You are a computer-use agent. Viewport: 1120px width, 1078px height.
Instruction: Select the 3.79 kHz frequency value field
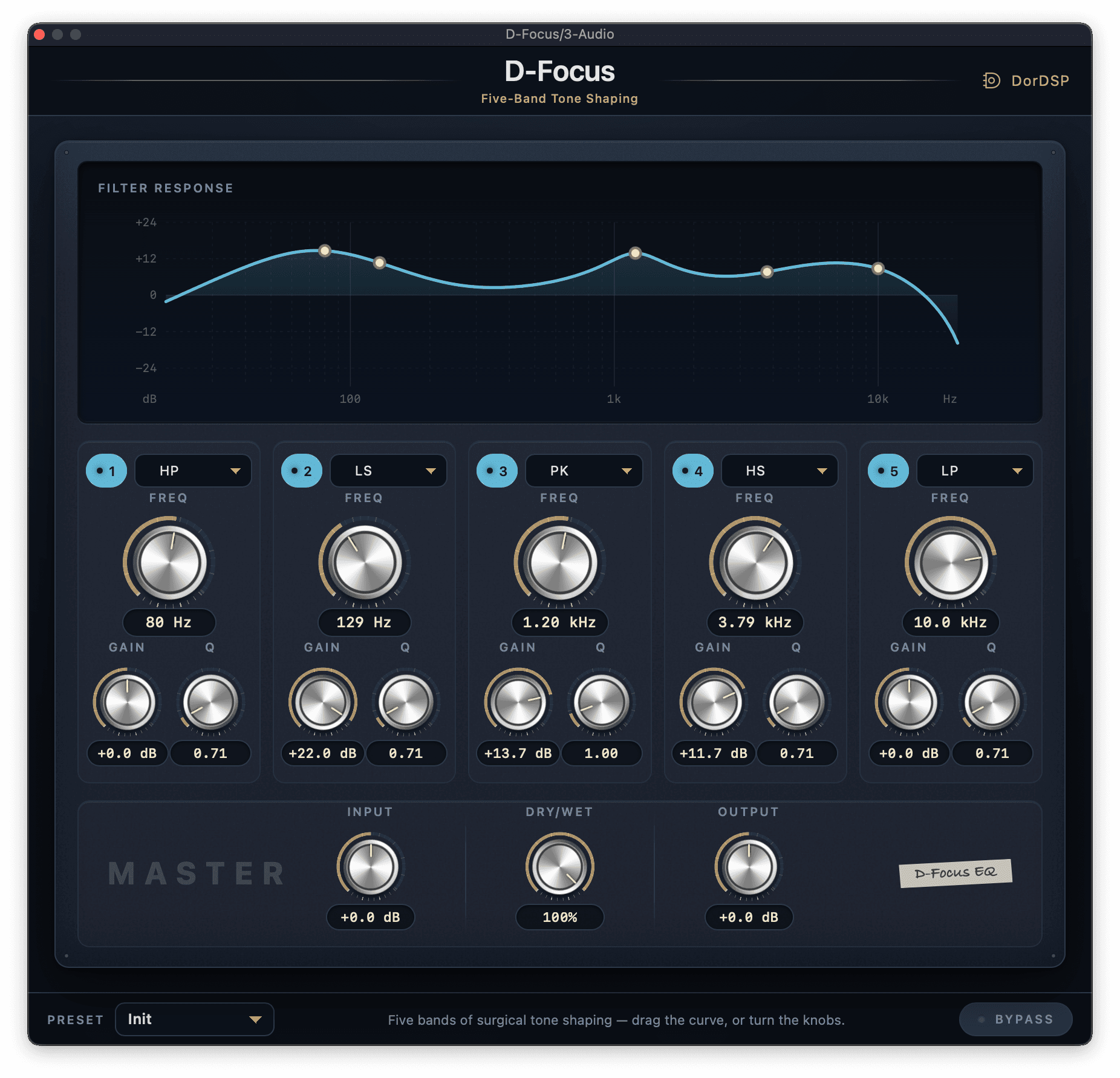755,622
